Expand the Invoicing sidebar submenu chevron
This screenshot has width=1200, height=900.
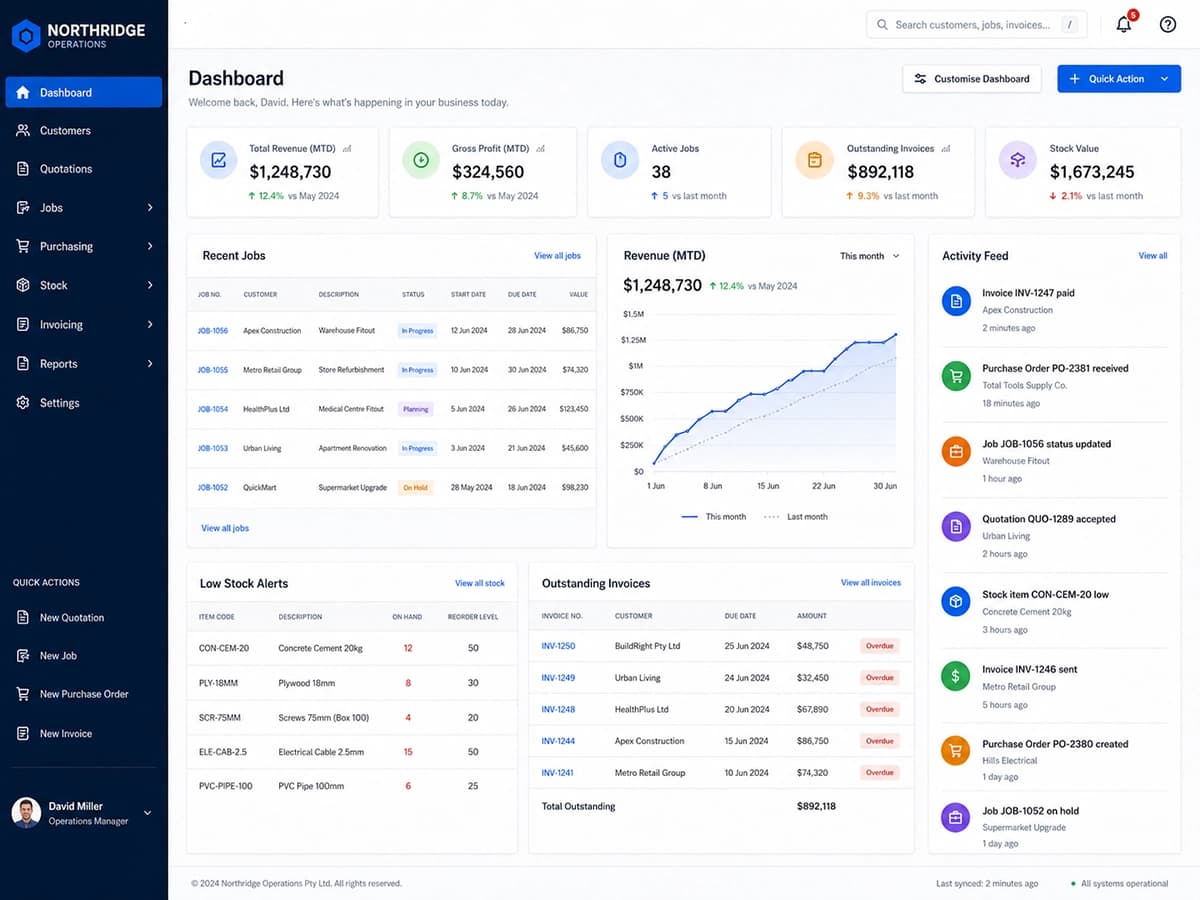click(x=150, y=324)
